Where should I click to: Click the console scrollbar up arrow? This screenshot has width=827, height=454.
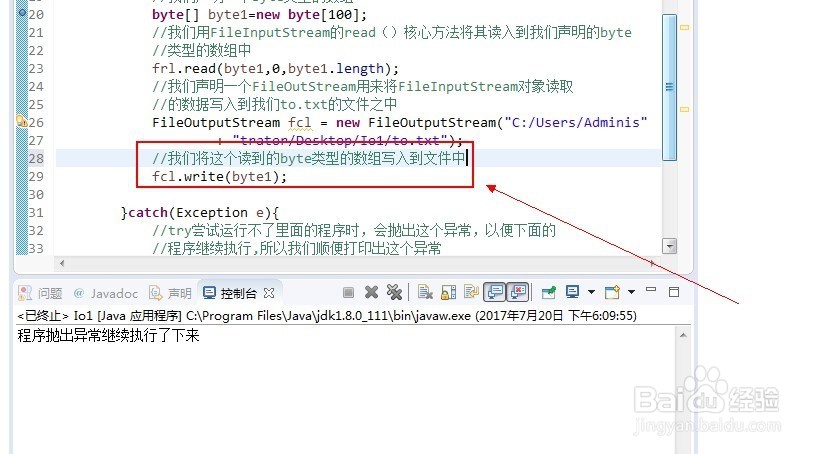683,335
